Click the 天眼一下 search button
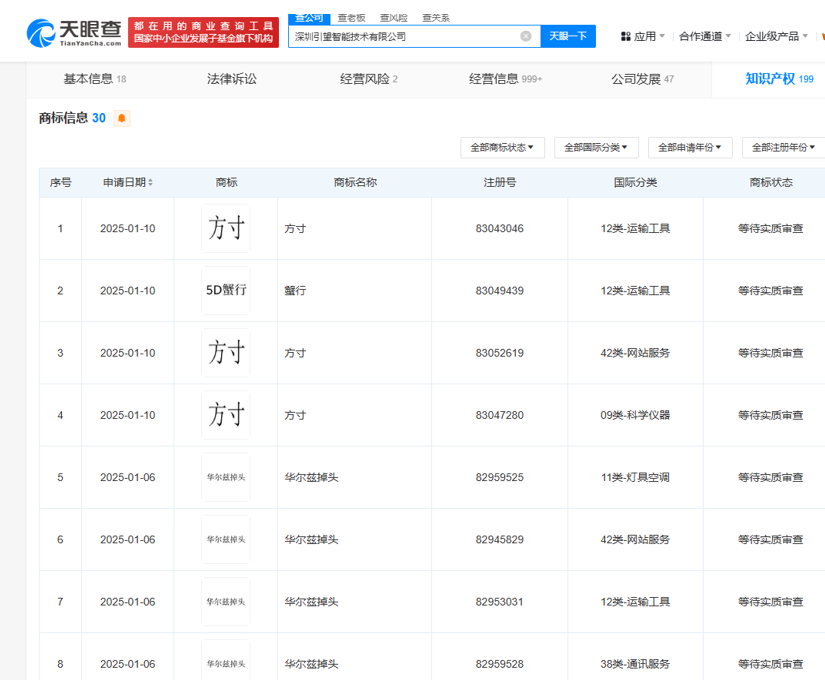This screenshot has height=684, width=825. click(568, 36)
